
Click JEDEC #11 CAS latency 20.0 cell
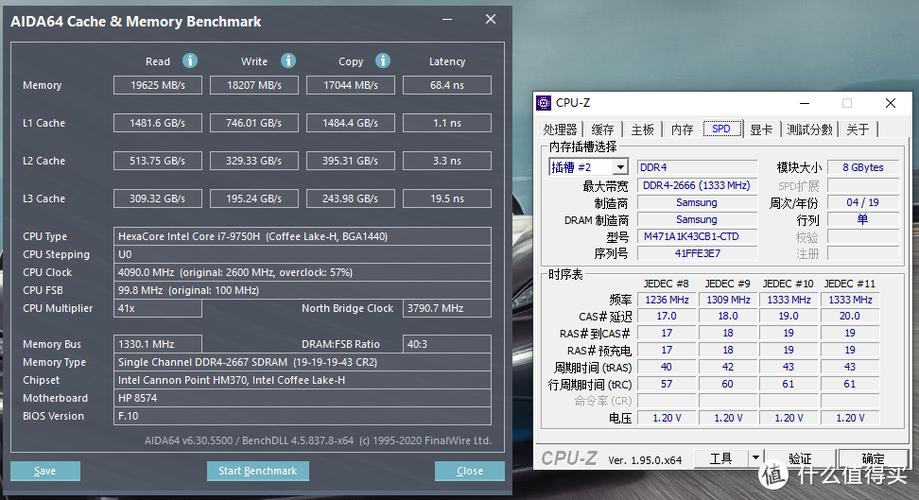(x=850, y=316)
